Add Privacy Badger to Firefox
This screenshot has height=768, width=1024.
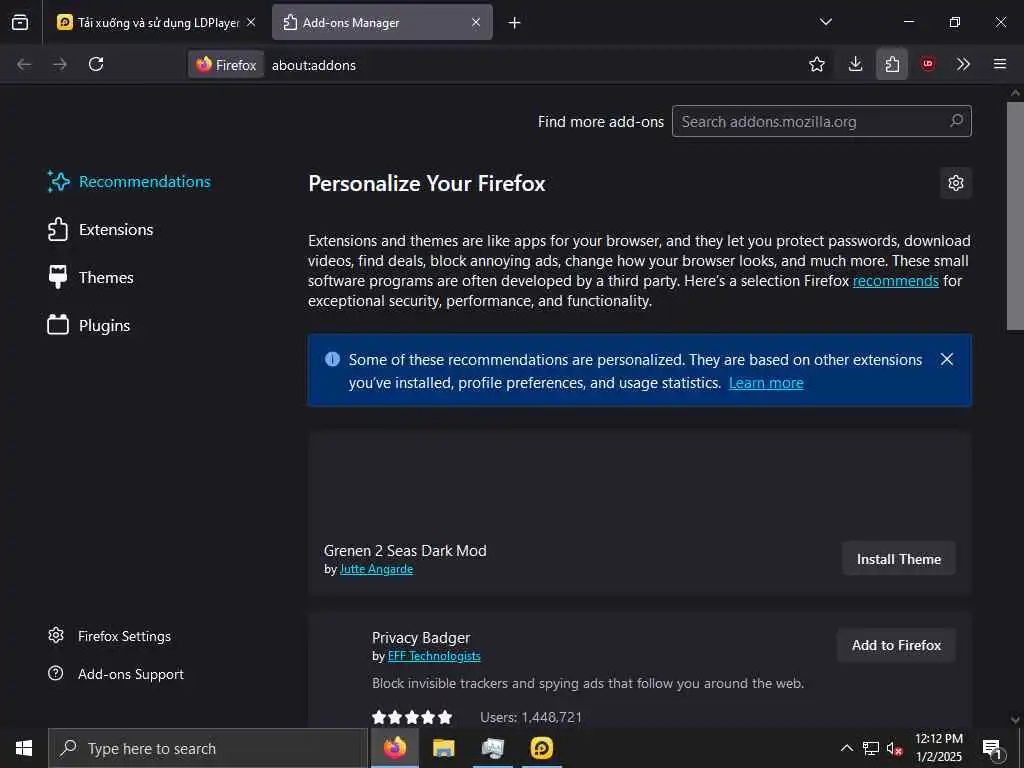coord(896,645)
